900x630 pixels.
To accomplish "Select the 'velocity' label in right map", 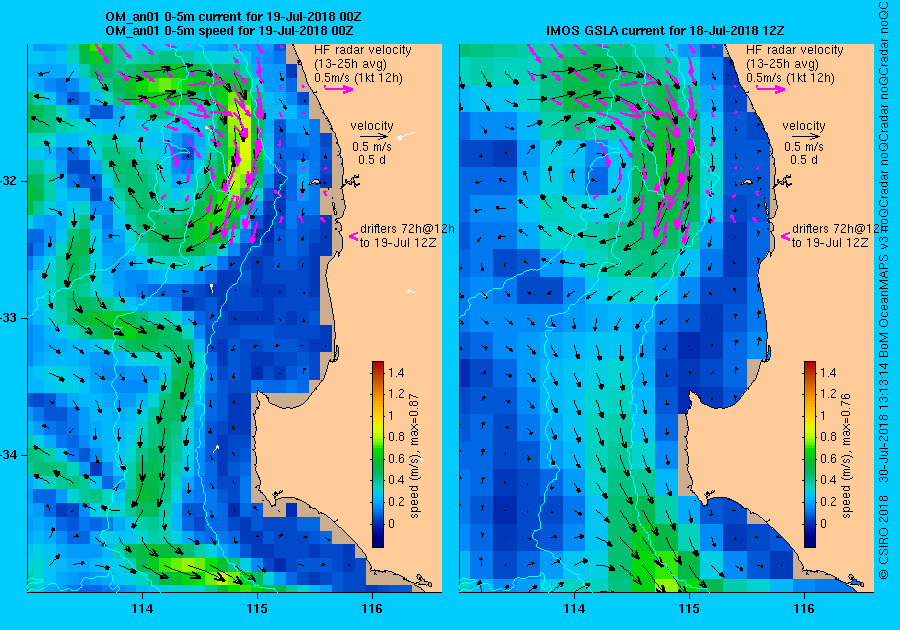I will 804,126.
